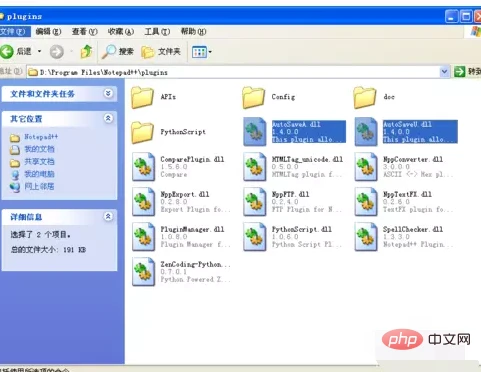Collapse the Details panel

tap(108, 217)
